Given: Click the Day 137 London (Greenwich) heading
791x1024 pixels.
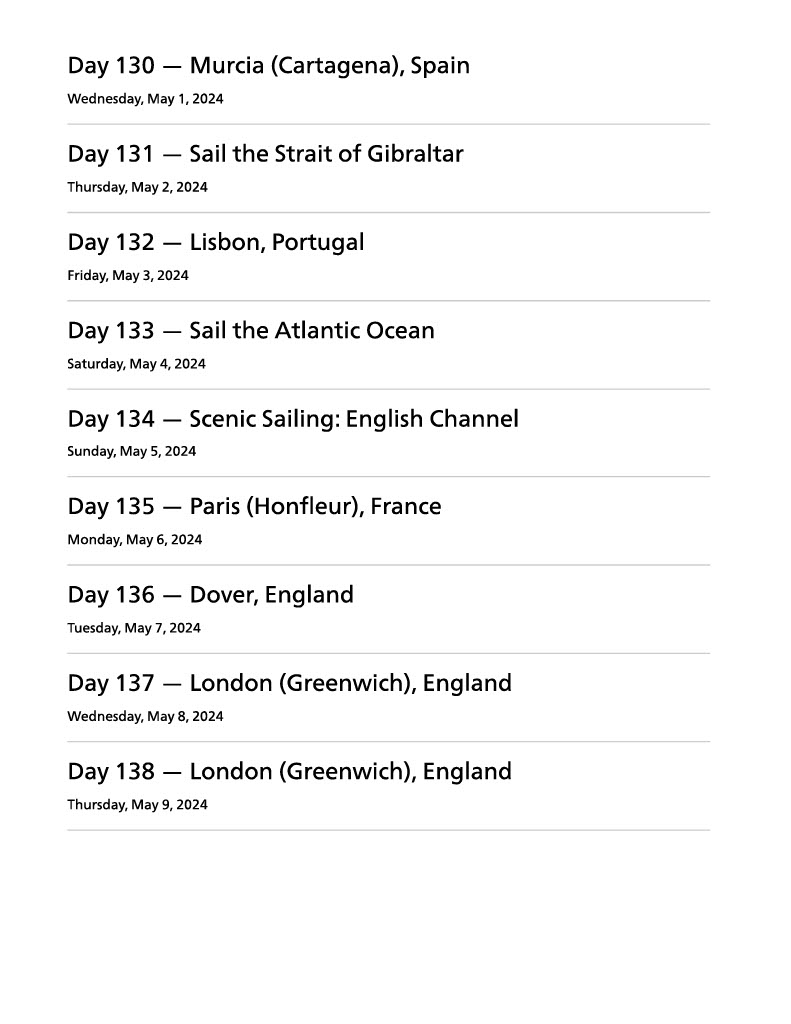Looking at the screenshot, I should (x=289, y=683).
